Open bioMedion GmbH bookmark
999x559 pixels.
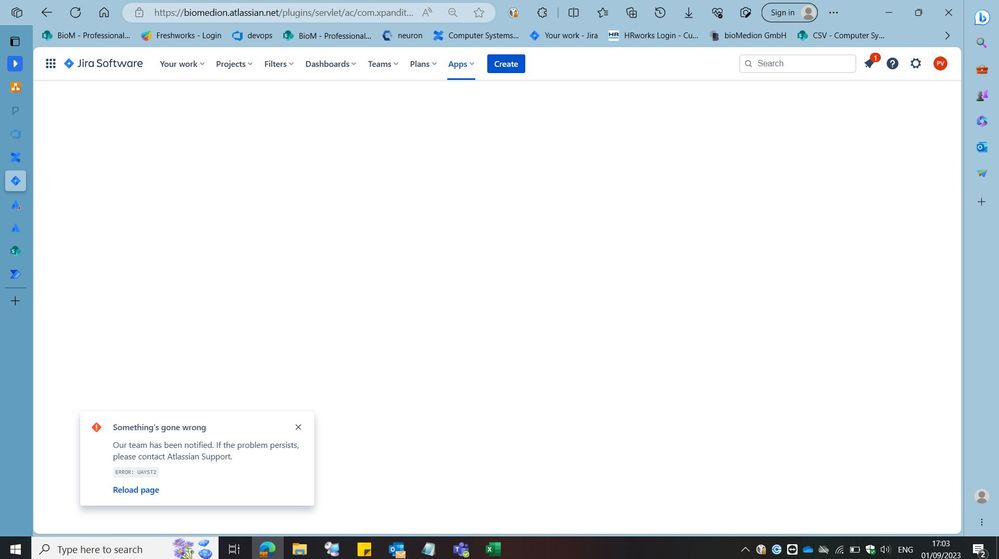(748, 36)
